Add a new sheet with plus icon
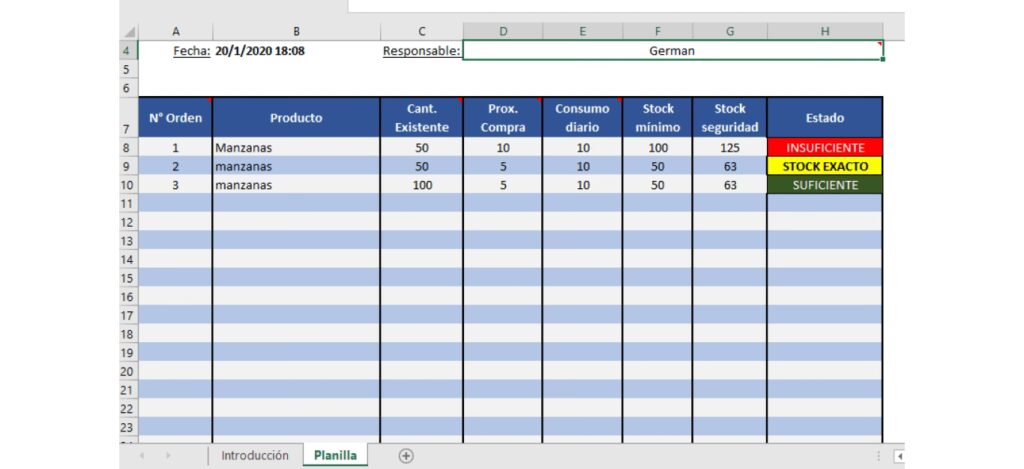This screenshot has width=1024, height=469. (x=406, y=456)
